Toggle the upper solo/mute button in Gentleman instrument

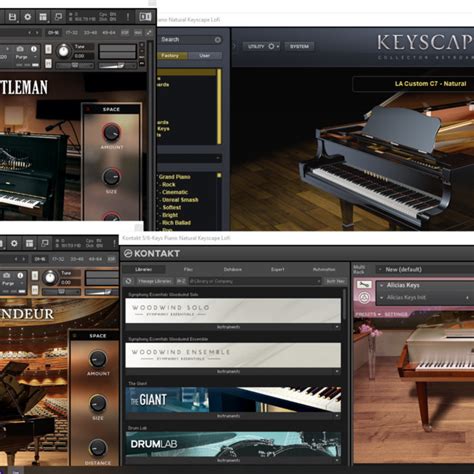tap(48, 49)
